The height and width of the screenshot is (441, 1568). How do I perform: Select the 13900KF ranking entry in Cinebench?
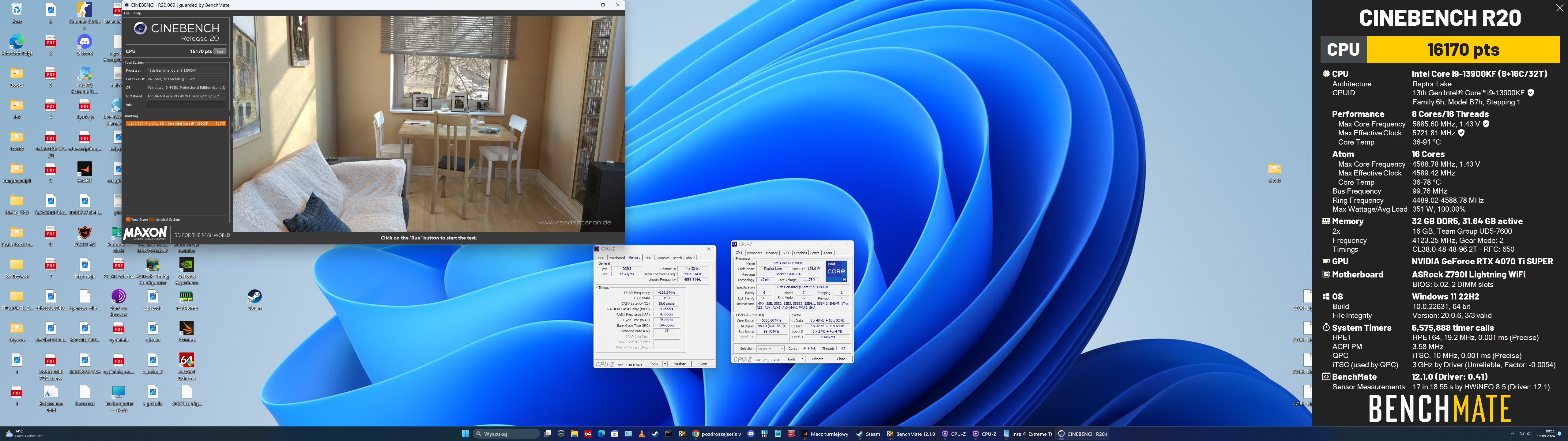click(x=176, y=123)
